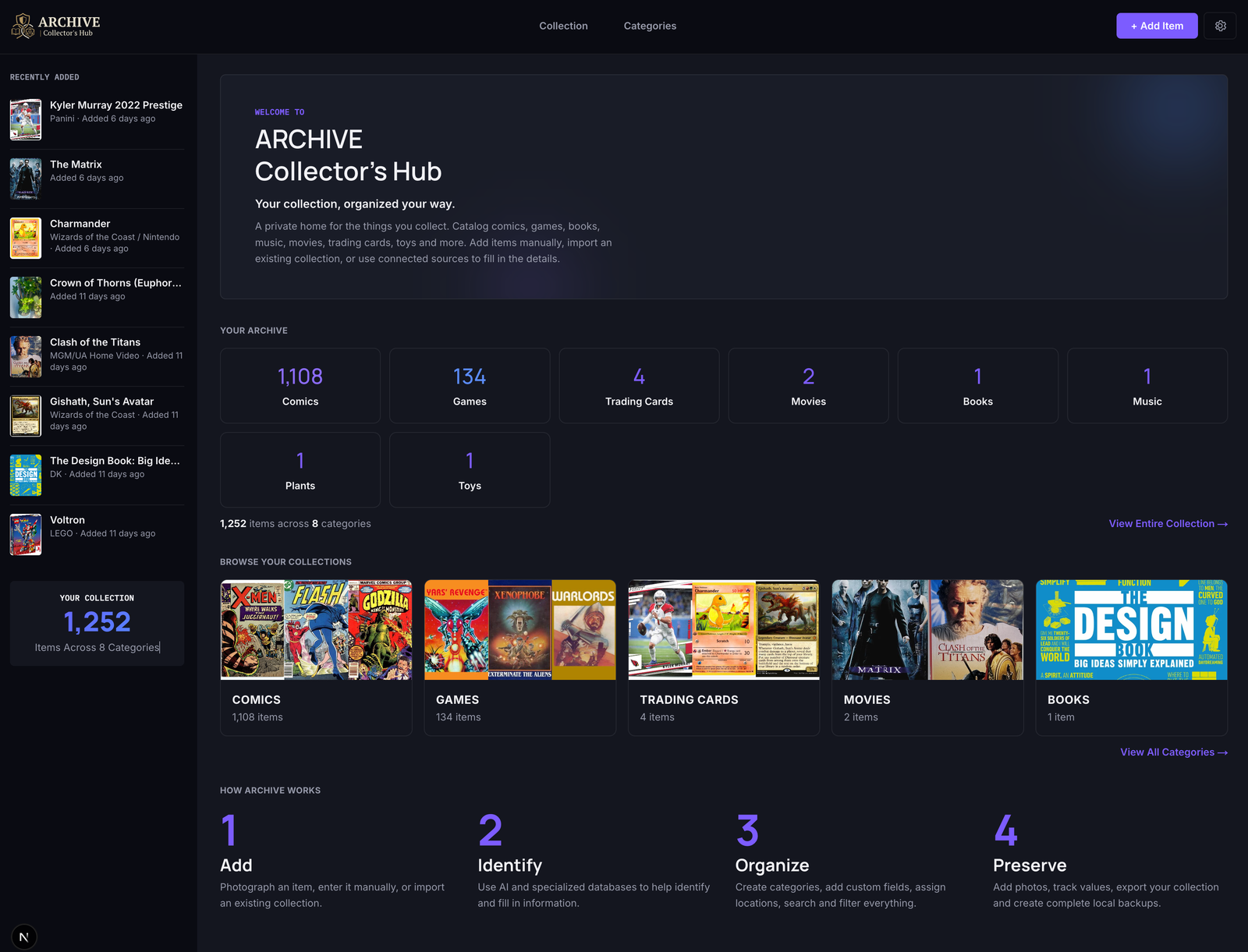
Task: Open the Voltron LEGO thumbnail
Action: tap(26, 534)
